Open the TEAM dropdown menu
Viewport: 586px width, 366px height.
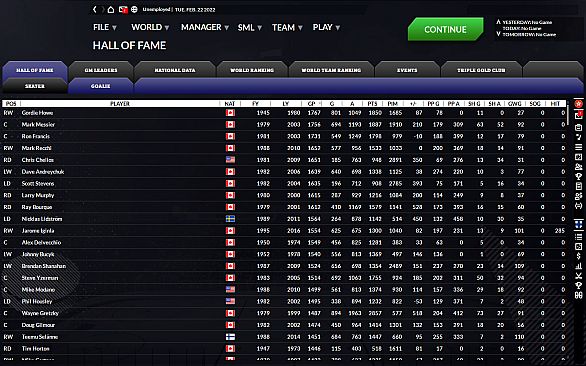[287, 27]
